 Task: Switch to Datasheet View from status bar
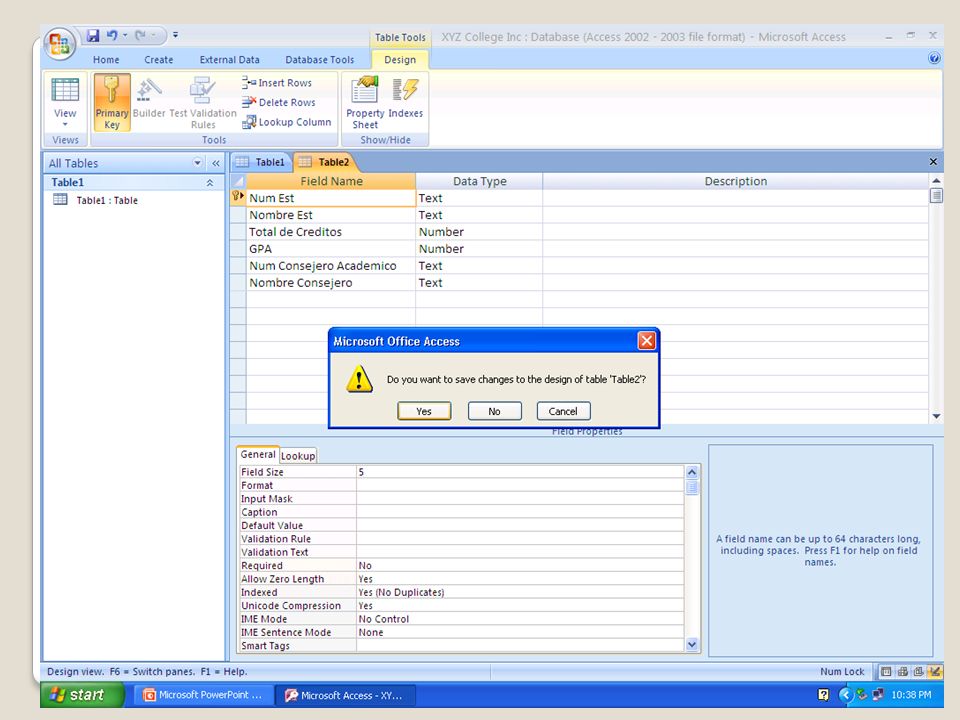(886, 672)
